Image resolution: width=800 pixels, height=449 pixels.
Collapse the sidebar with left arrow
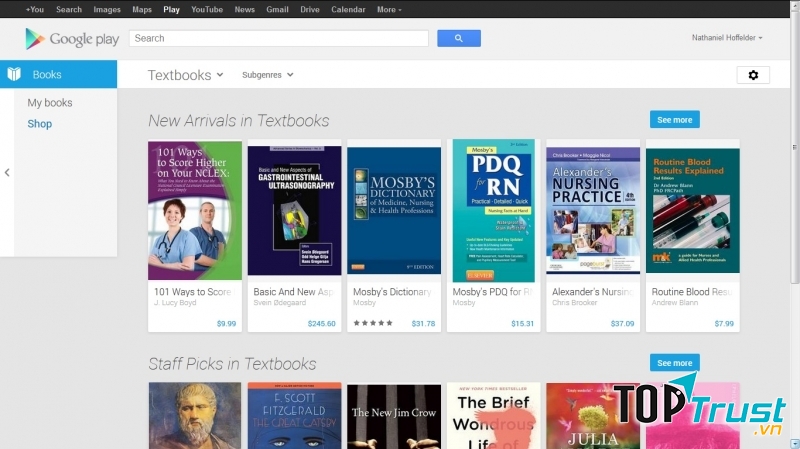tap(7, 172)
